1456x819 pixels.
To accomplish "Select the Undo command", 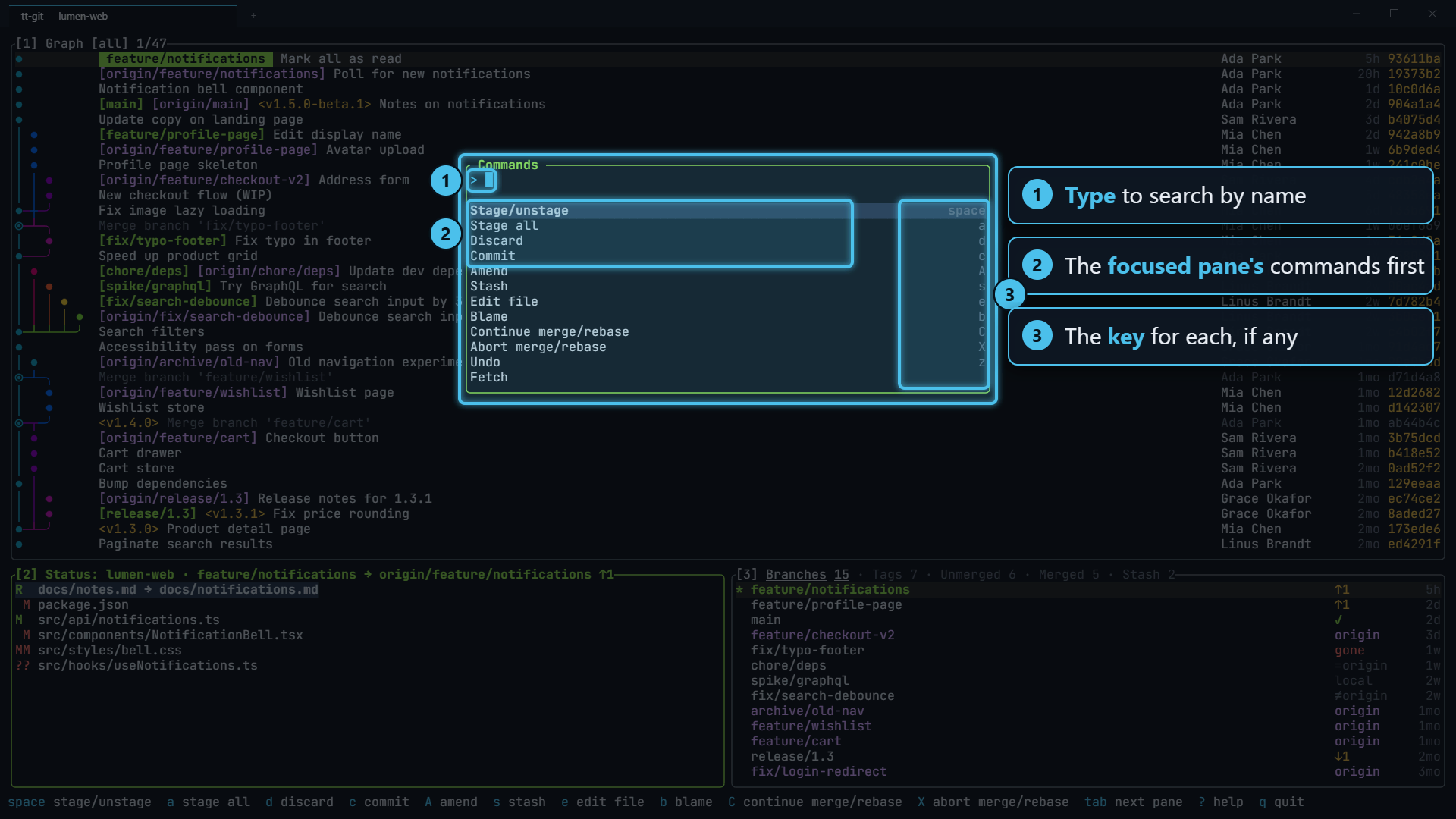I will (x=728, y=362).
